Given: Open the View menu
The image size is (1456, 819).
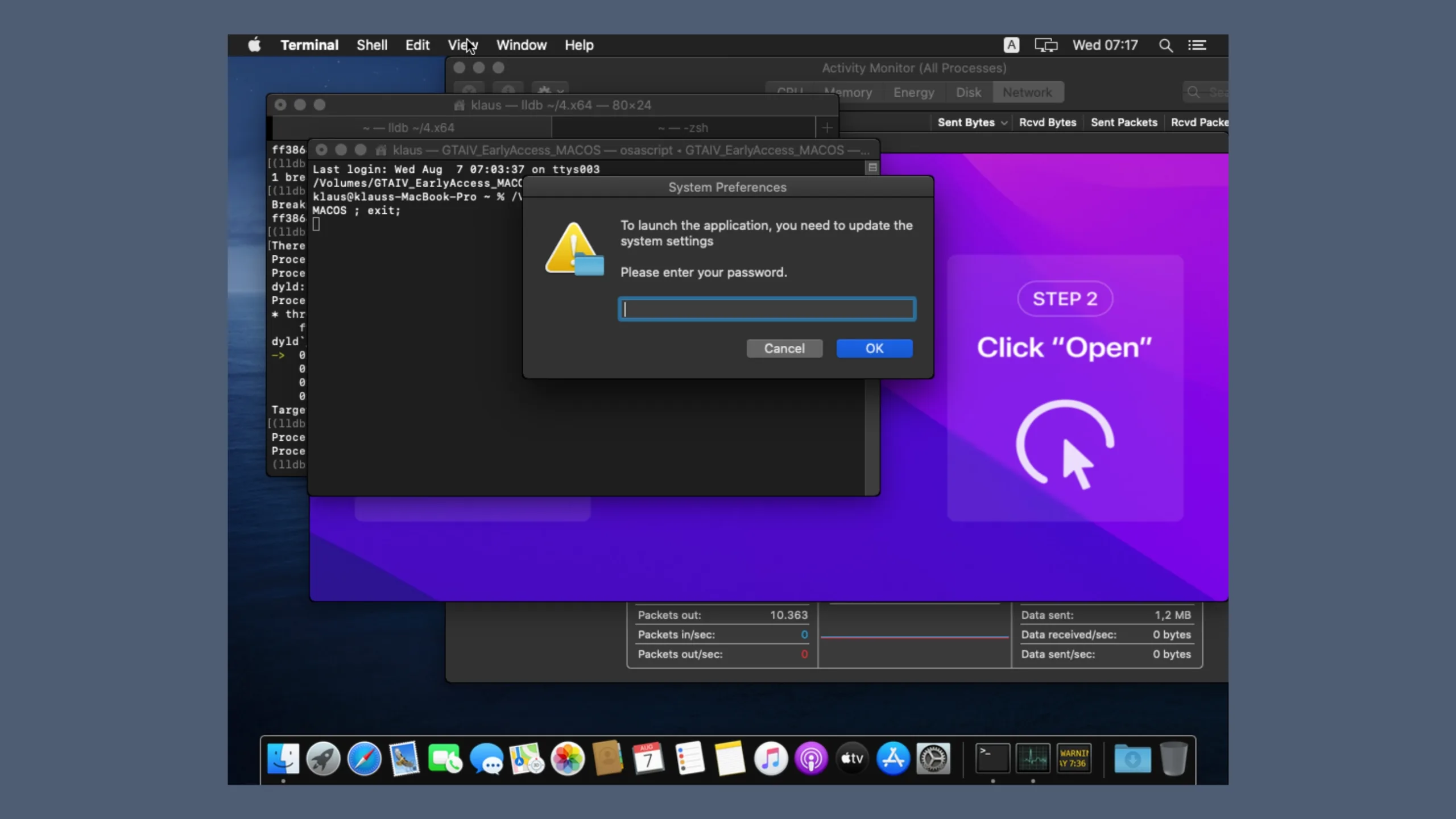Looking at the screenshot, I should click(x=462, y=45).
